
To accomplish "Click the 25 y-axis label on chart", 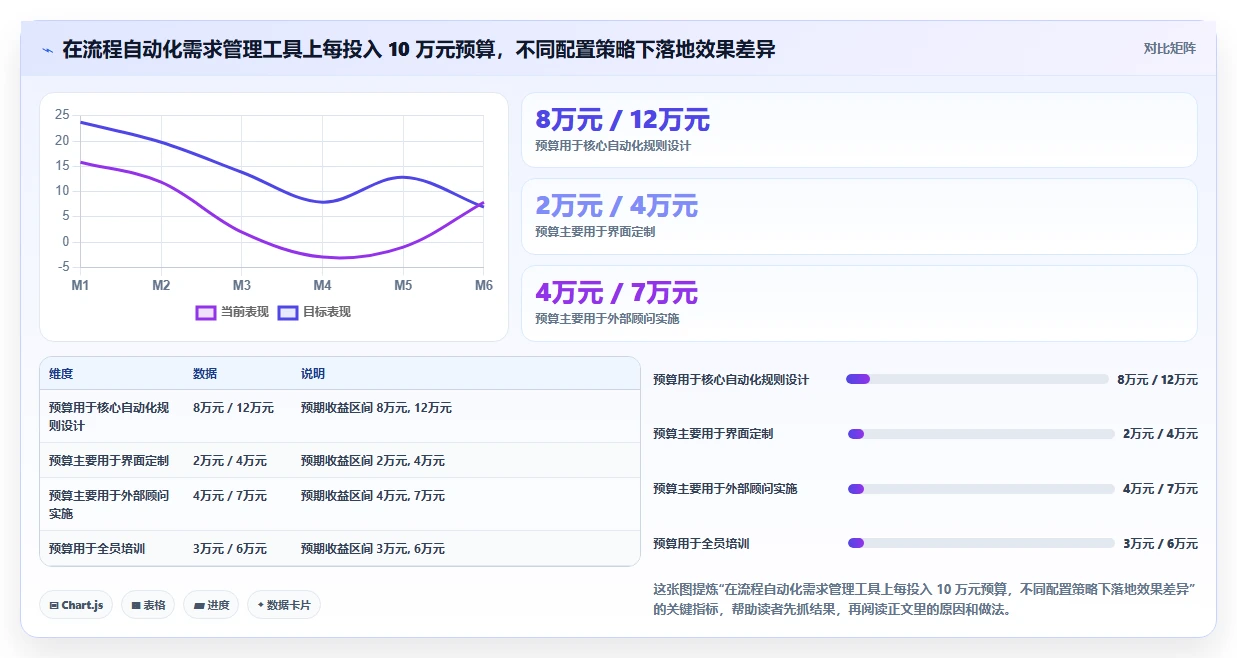I will click(x=62, y=115).
